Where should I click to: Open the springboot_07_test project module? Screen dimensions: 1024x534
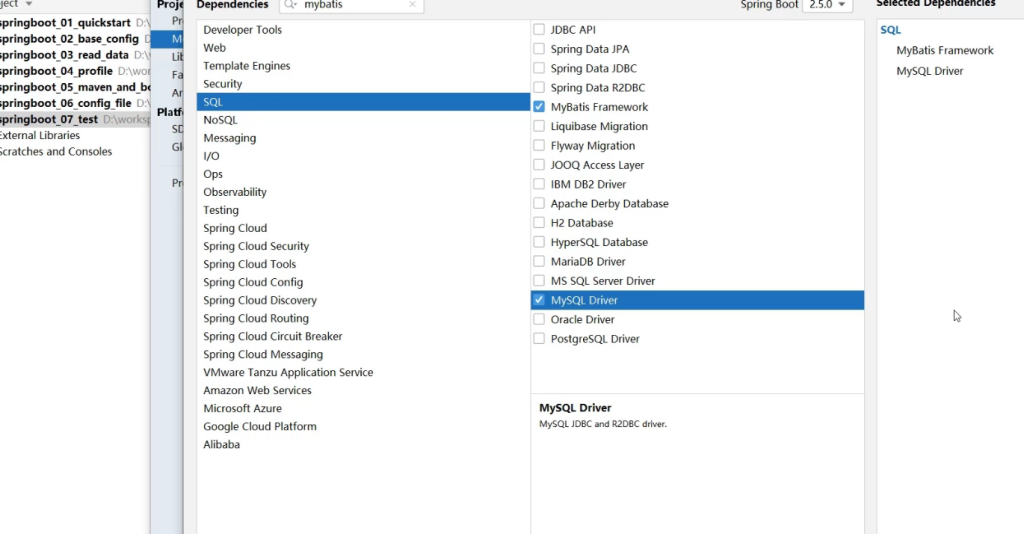coord(48,119)
